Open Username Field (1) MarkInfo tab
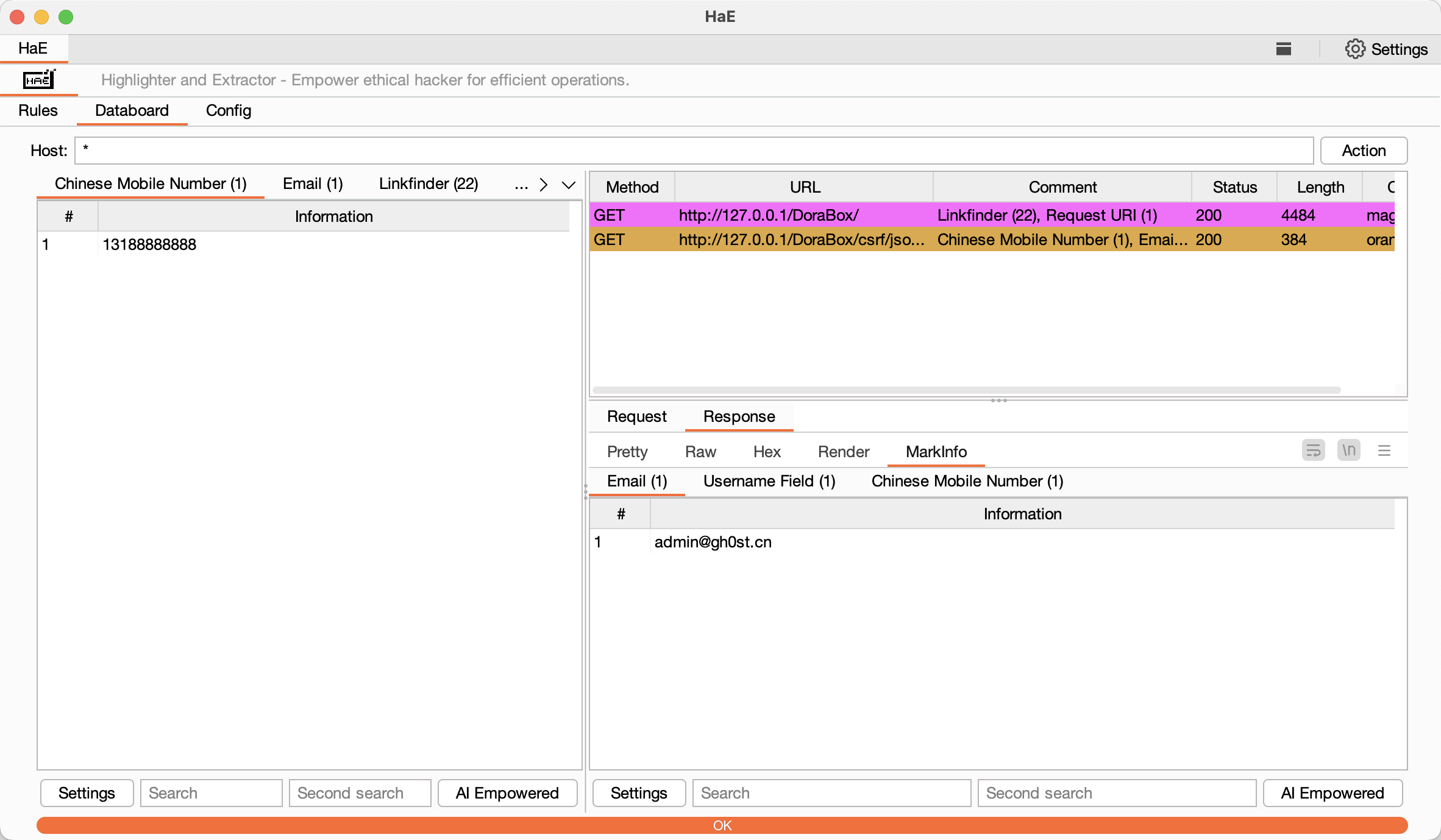Screen dimensions: 1441x840 click(769, 481)
